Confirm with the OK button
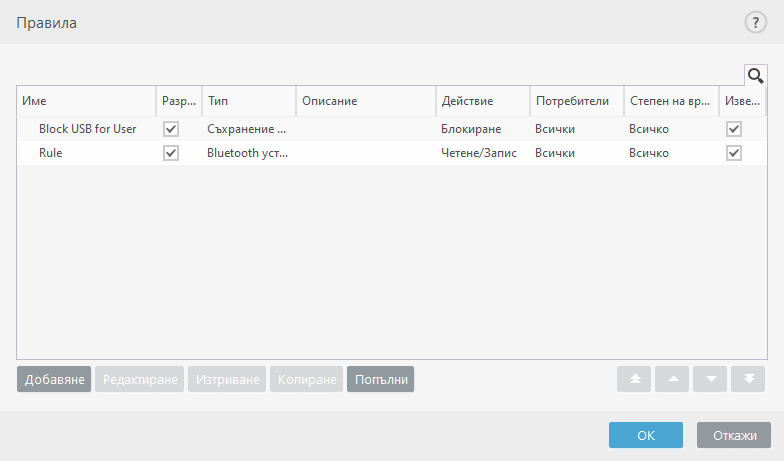Viewport: 784px width, 461px height. pos(646,435)
